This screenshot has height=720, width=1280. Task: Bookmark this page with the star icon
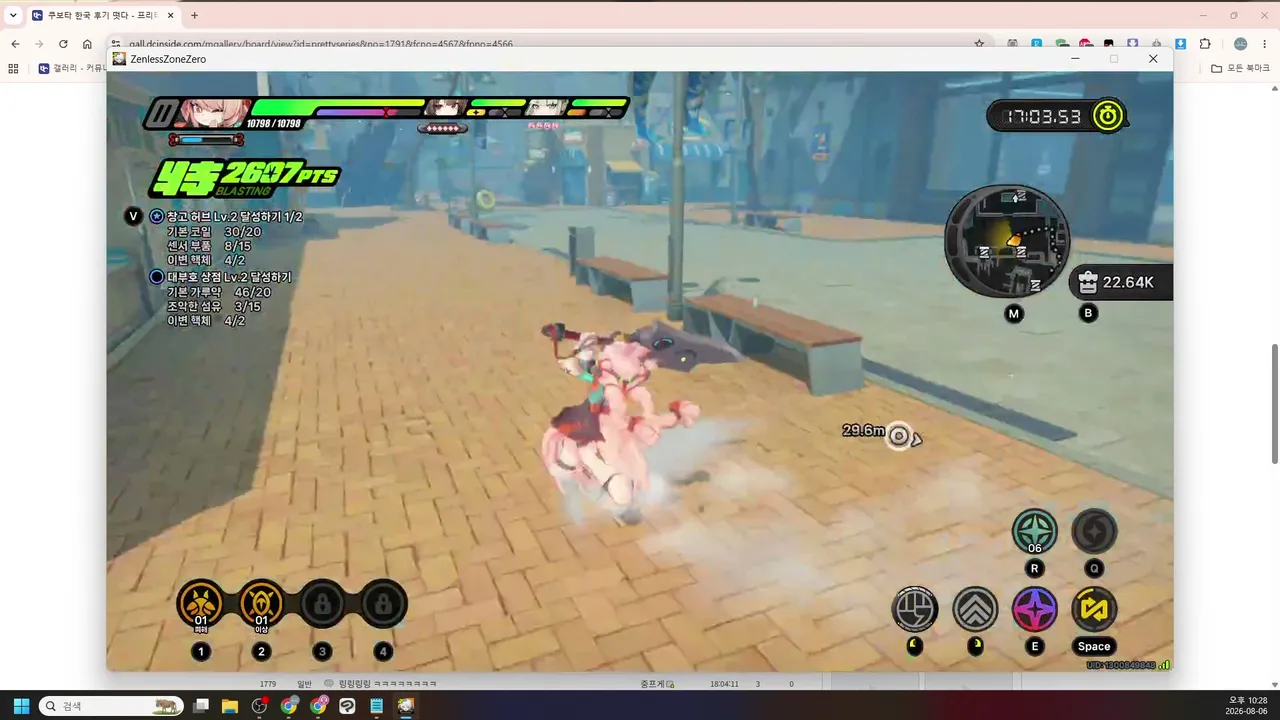pyautogui.click(x=979, y=44)
